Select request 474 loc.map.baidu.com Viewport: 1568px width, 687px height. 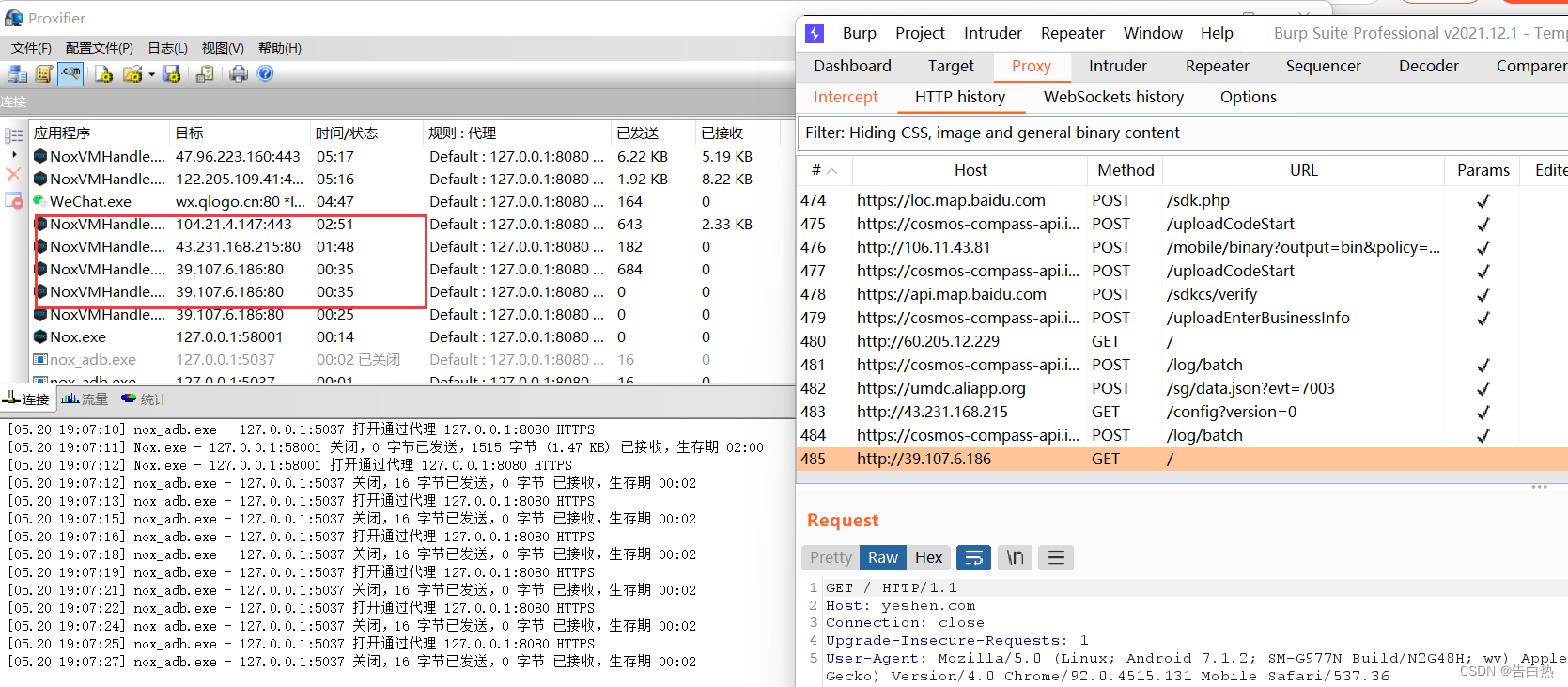pyautogui.click(x=1182, y=200)
